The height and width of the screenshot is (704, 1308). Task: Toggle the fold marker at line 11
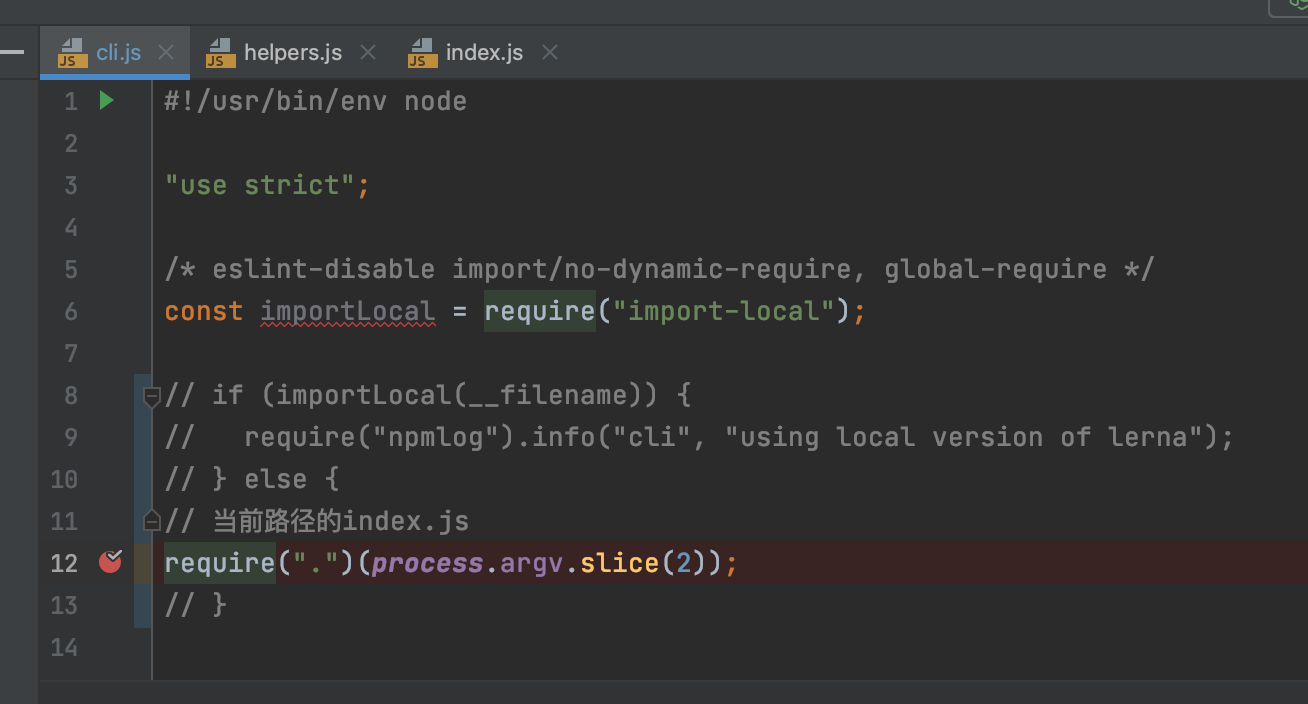click(152, 521)
